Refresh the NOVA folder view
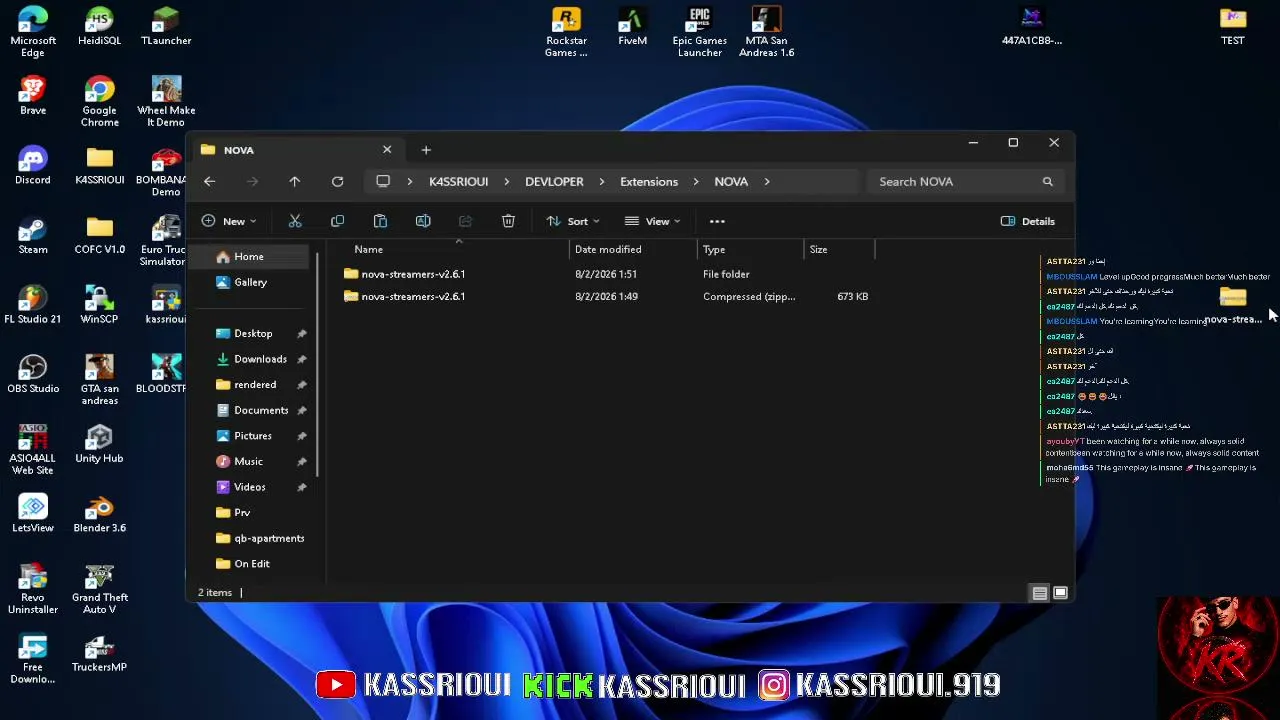 click(x=338, y=181)
